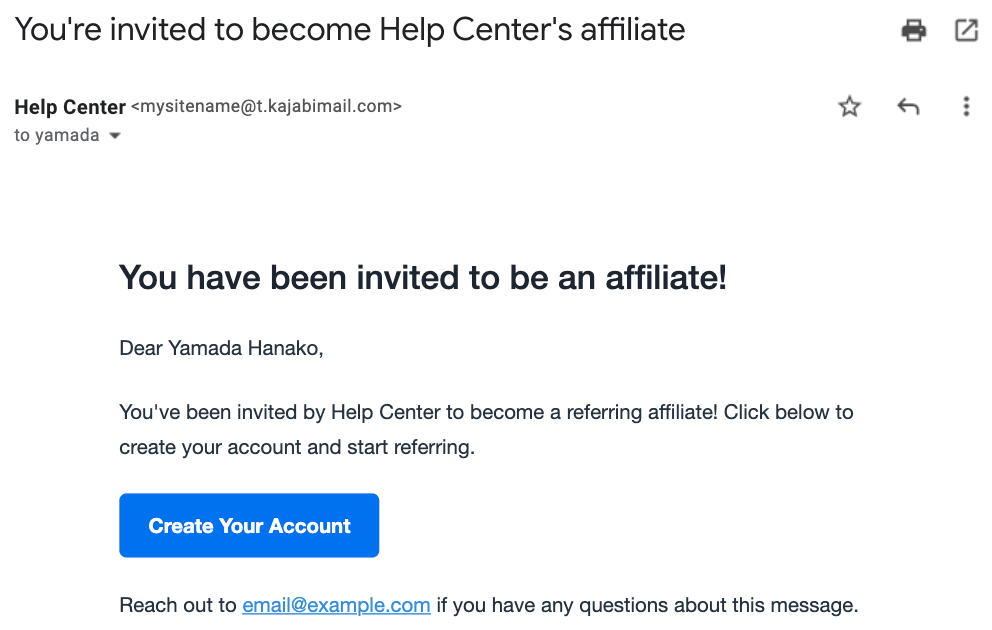
Task: Star this Help Center email
Action: (849, 106)
